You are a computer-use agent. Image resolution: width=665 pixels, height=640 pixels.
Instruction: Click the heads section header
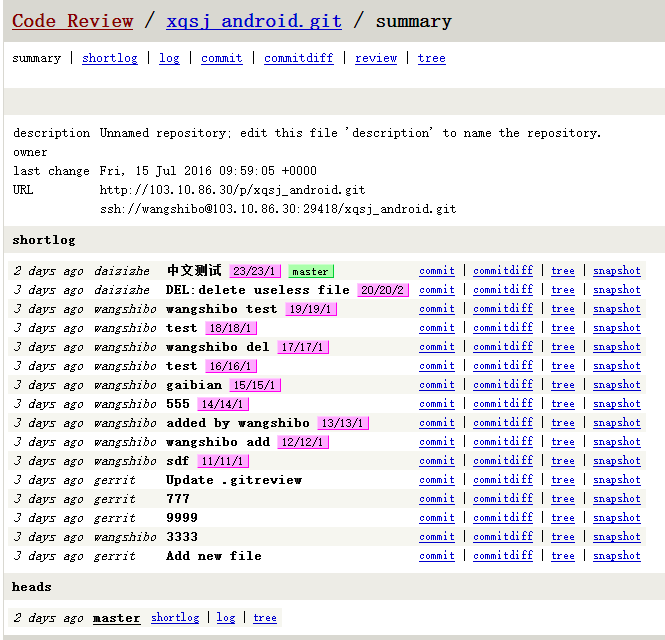coord(32,587)
